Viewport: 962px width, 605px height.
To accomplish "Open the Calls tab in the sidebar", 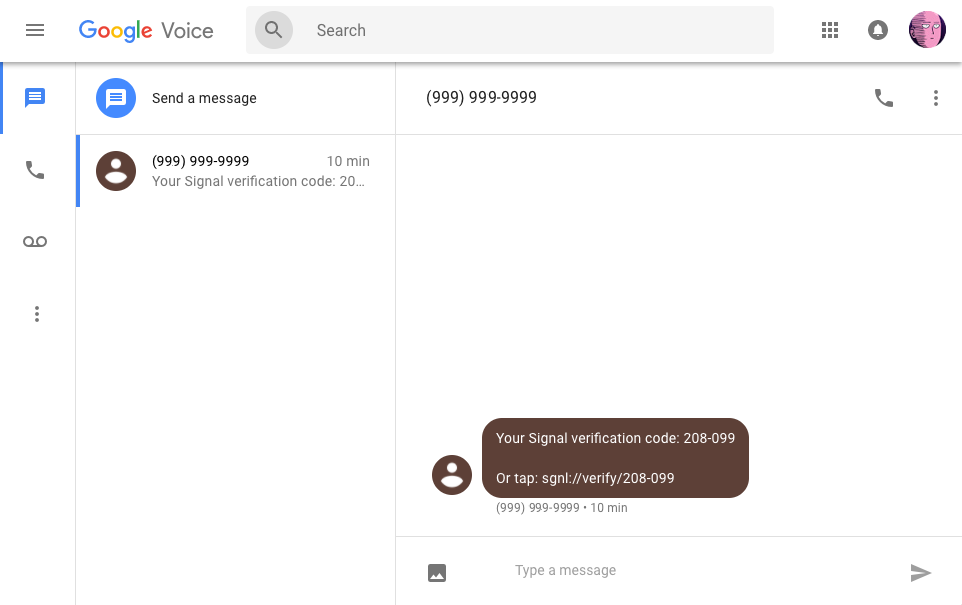I will tap(36, 170).
